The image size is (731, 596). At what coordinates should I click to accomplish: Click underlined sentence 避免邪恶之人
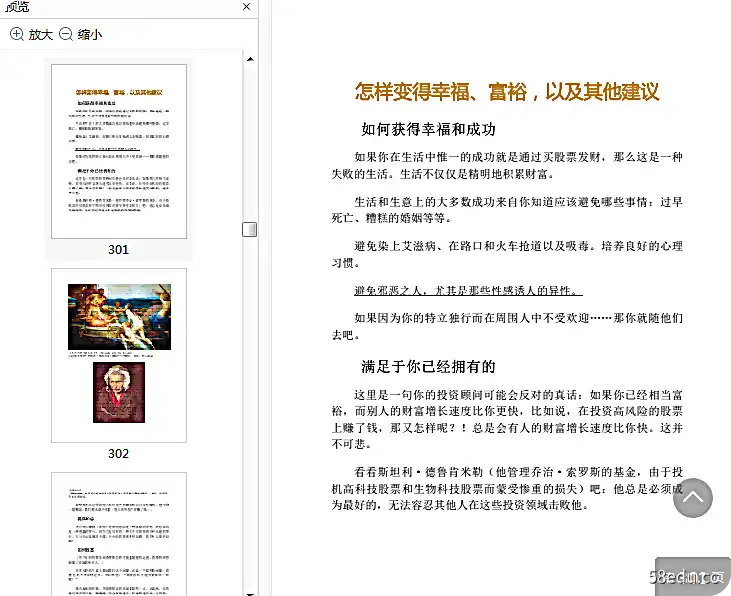click(468, 291)
